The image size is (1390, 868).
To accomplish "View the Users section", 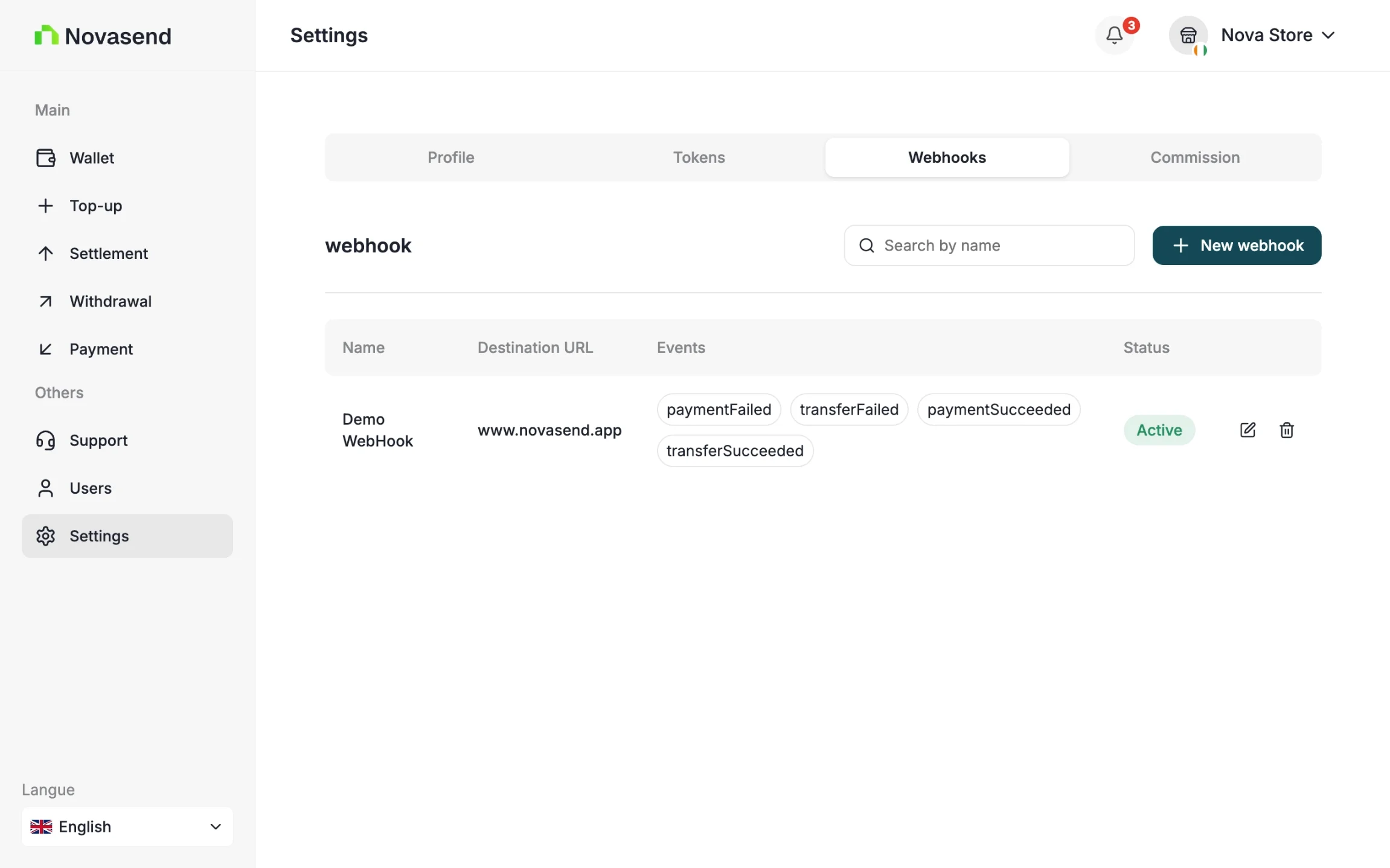I will [91, 488].
